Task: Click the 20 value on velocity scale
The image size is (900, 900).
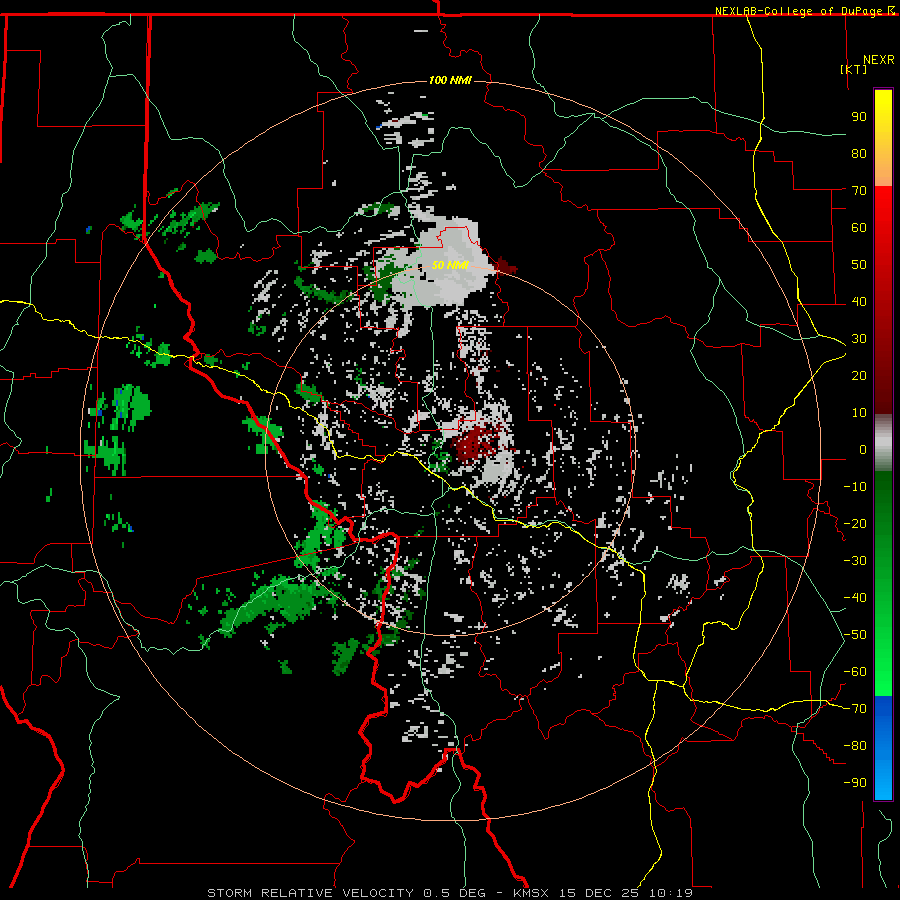Action: (x=859, y=375)
